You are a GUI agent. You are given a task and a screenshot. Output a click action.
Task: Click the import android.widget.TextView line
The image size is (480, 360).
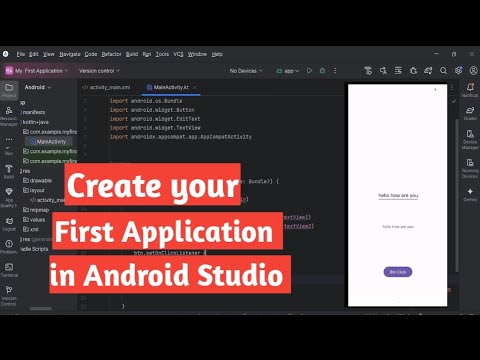[155, 128]
